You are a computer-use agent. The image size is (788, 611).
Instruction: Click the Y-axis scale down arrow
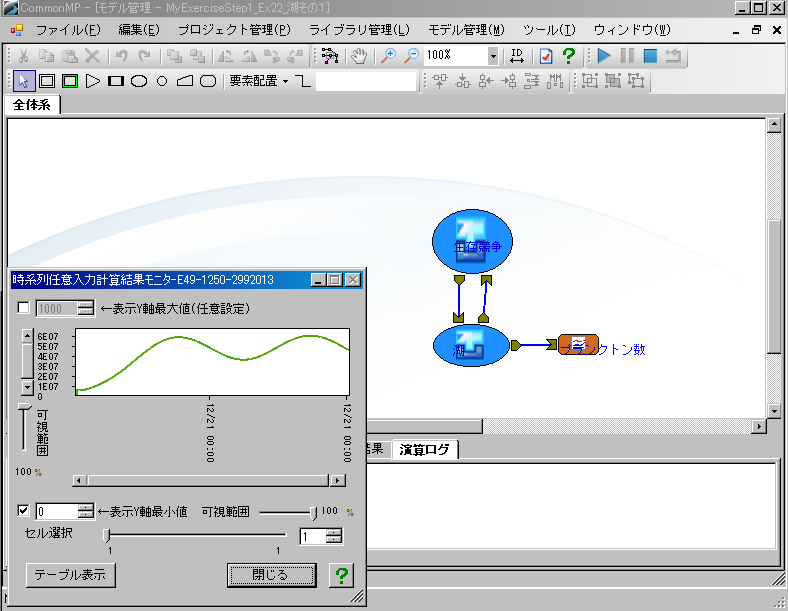(x=27, y=387)
